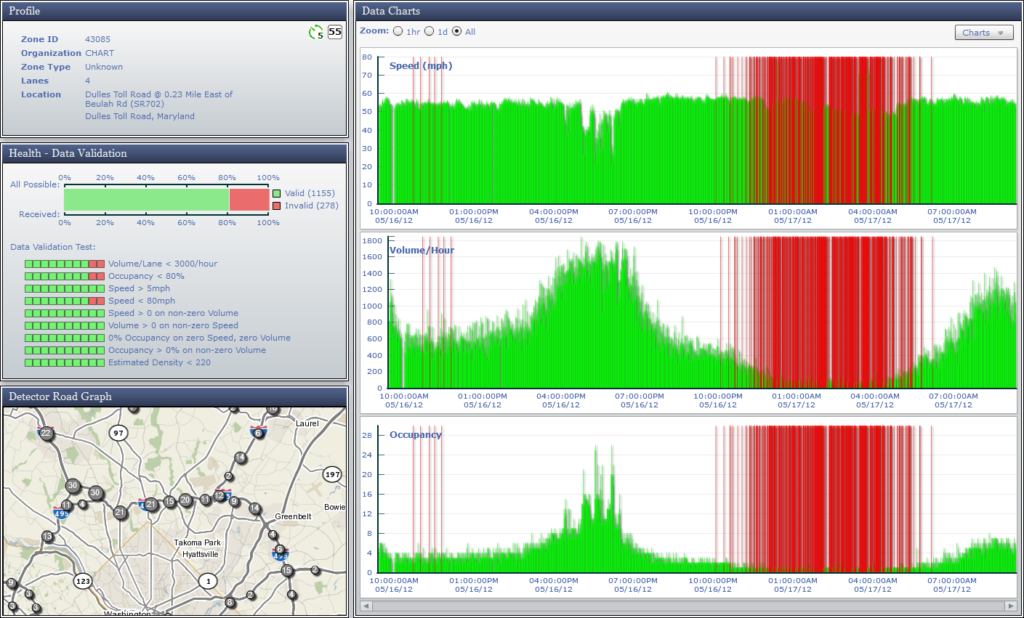Click the Zone Type value Unknown
1024x618 pixels.
pyautogui.click(x=104, y=67)
